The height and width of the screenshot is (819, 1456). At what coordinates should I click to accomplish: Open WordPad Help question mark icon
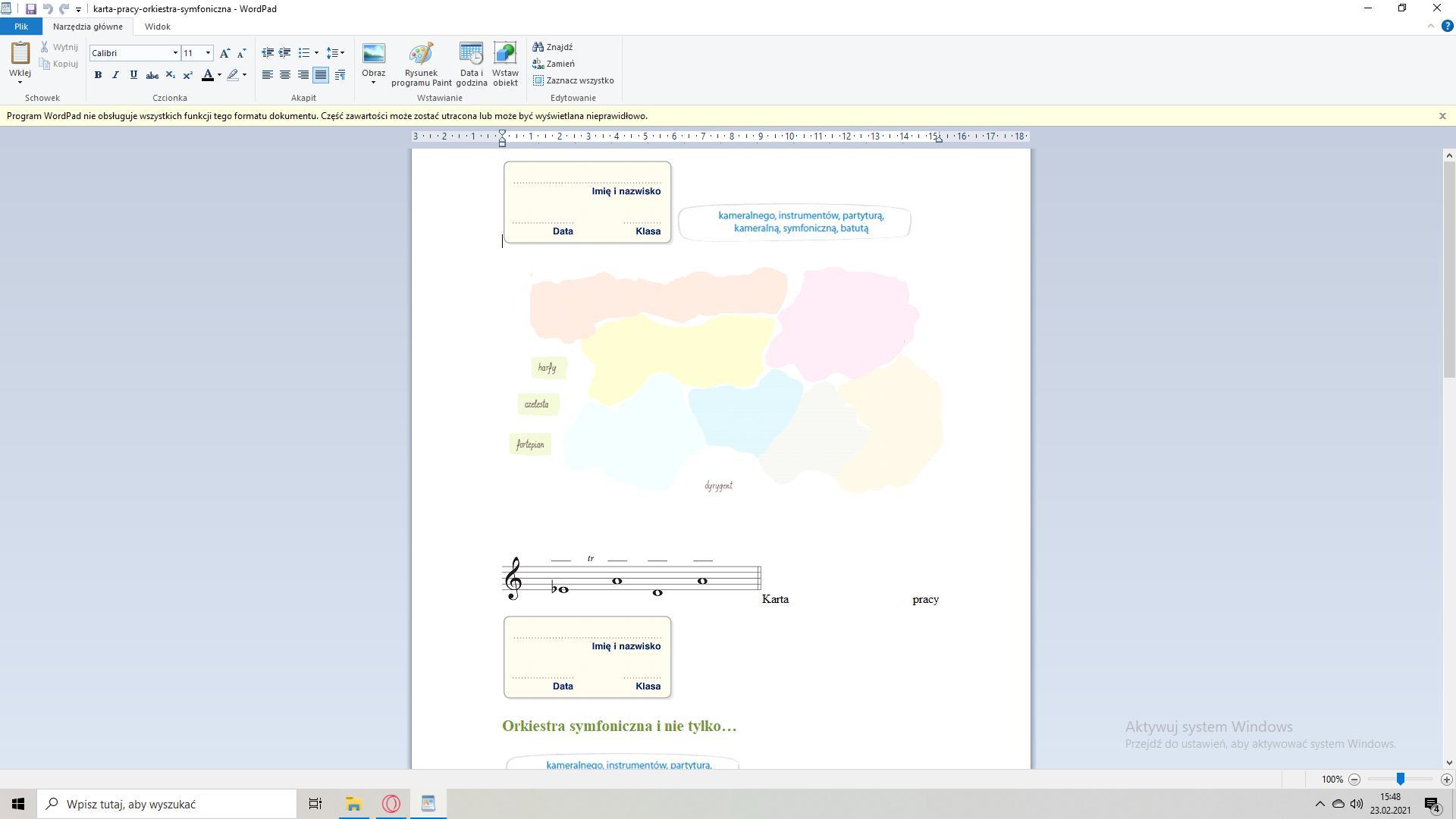[1447, 26]
